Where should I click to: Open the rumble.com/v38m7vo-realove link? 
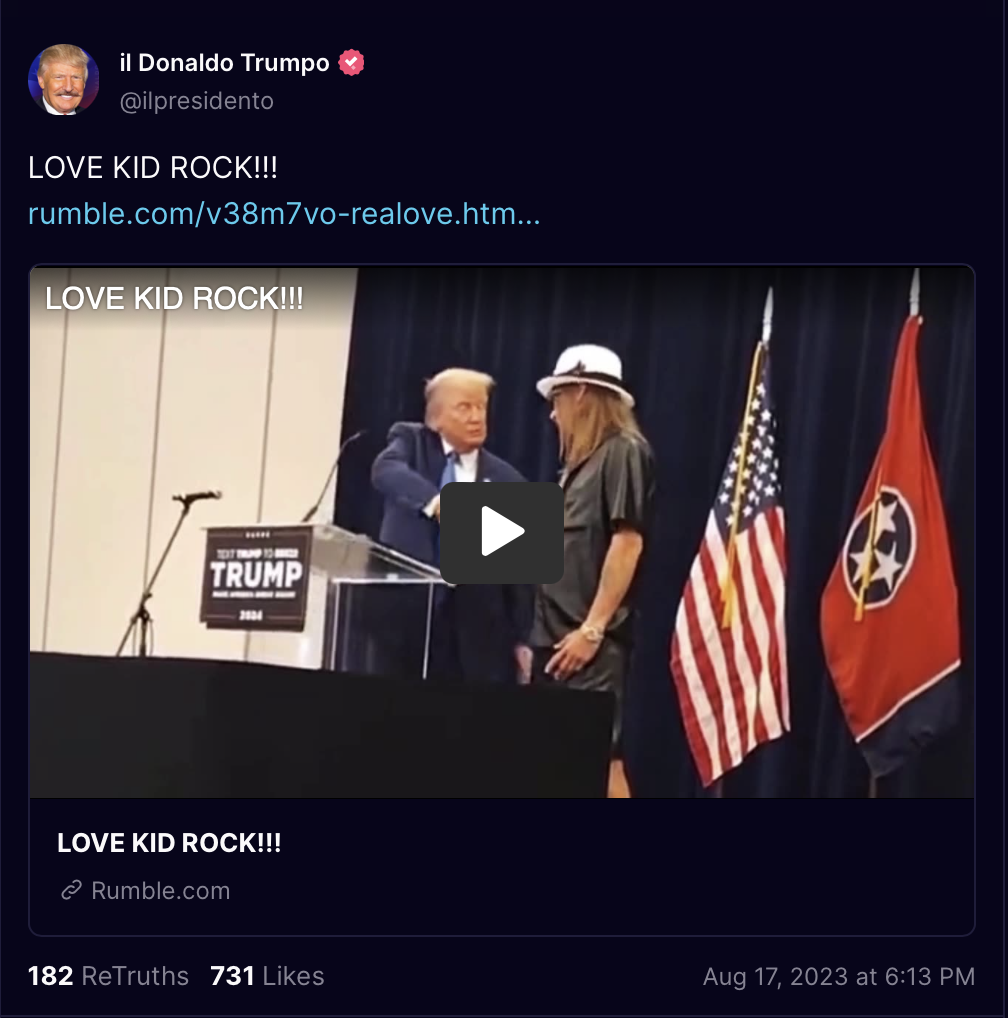click(284, 214)
